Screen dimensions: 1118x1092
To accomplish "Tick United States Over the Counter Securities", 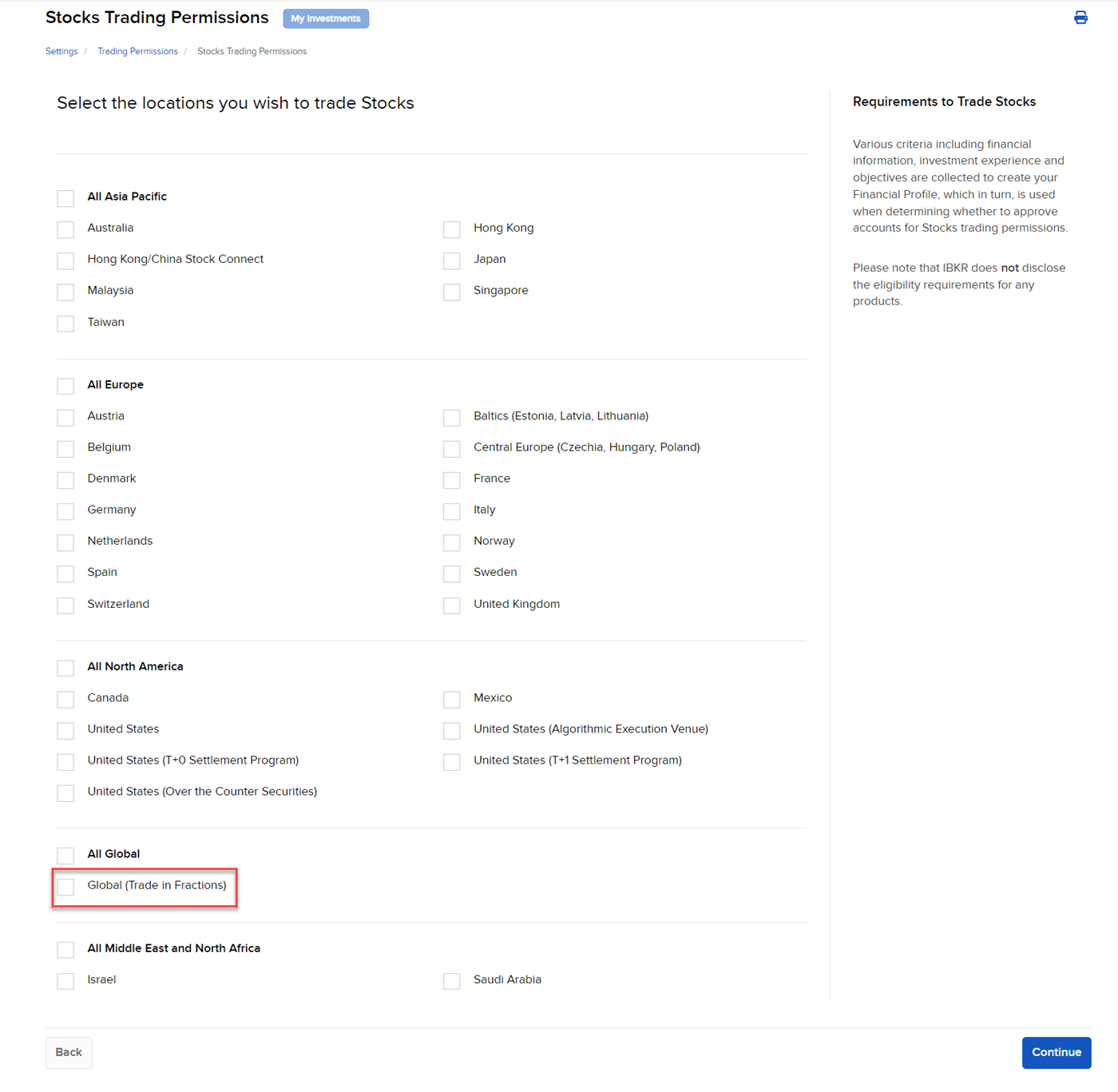I will click(x=65, y=793).
